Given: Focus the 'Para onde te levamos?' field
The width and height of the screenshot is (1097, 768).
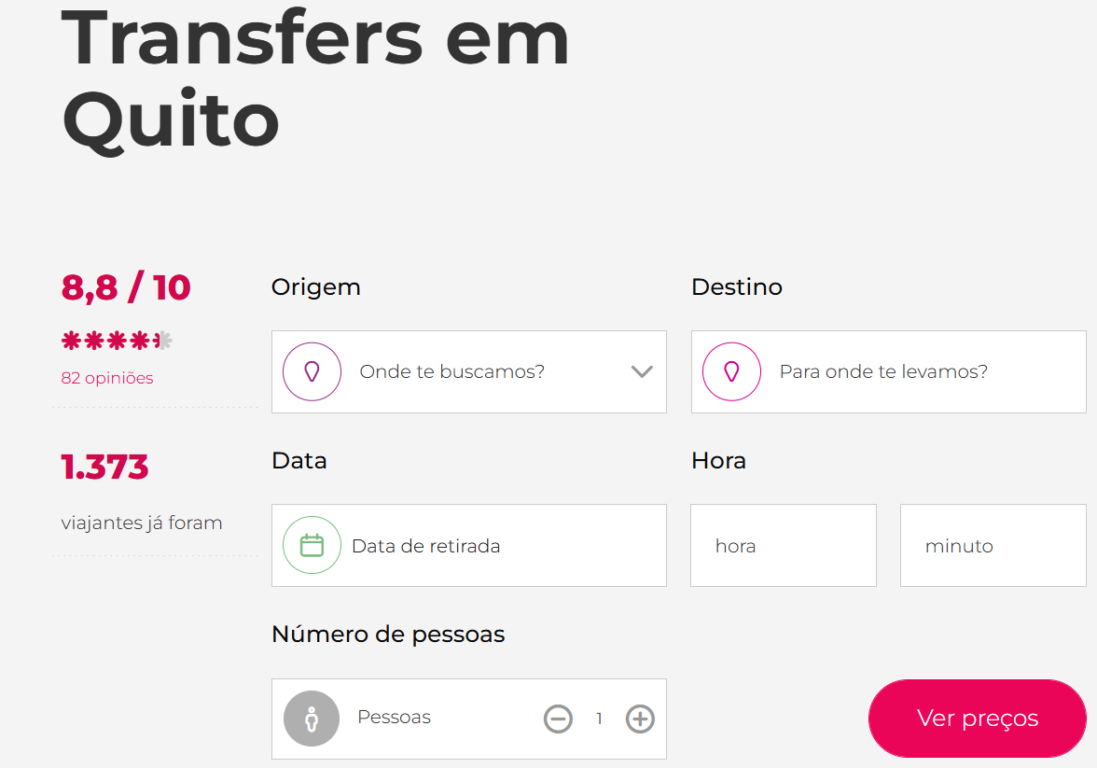Looking at the screenshot, I should [883, 372].
